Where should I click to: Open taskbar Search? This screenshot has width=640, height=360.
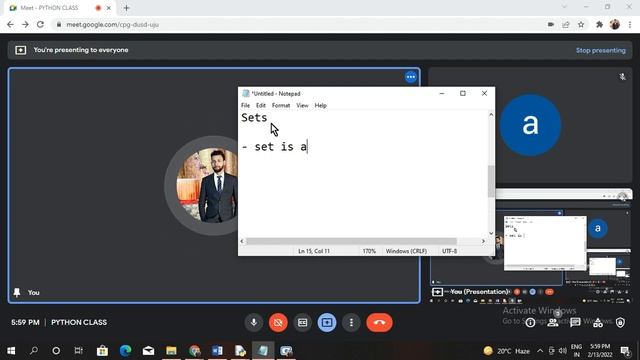[x=34, y=351]
